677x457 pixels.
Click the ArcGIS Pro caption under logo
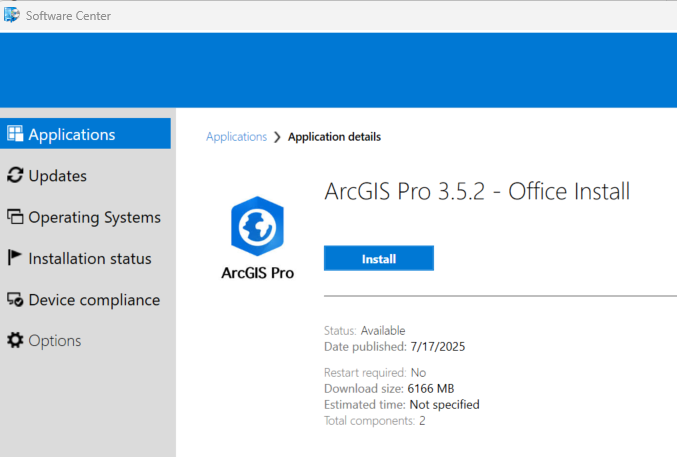[x=258, y=273]
